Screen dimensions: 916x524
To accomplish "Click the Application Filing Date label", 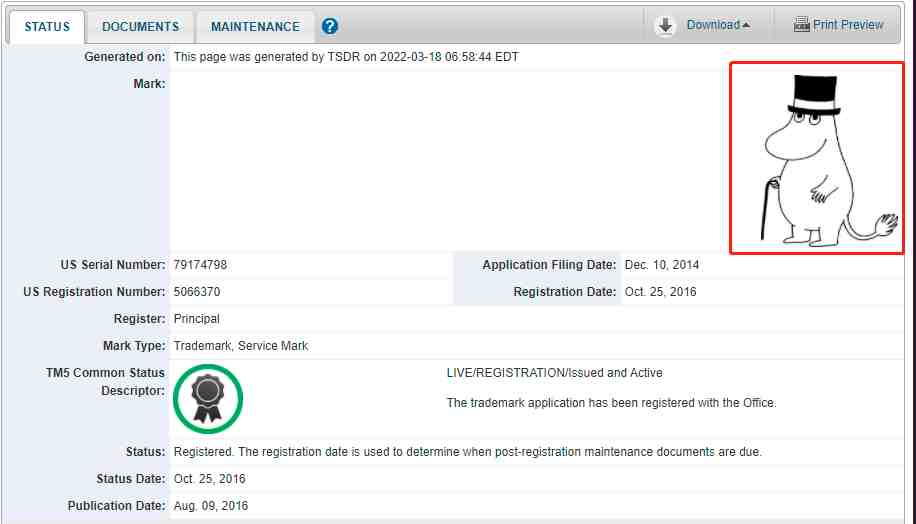I will tap(549, 265).
